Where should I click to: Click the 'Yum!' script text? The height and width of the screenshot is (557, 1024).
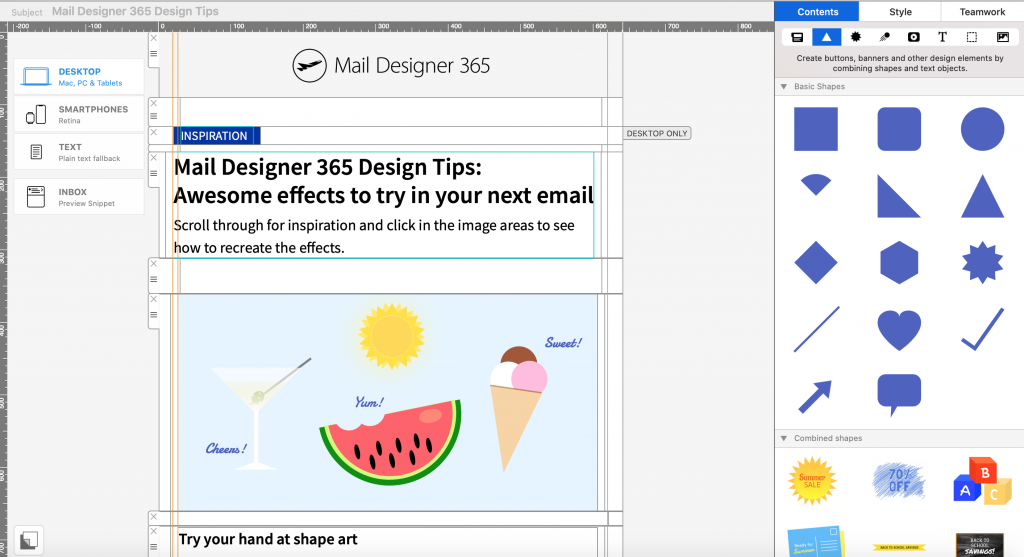369,402
